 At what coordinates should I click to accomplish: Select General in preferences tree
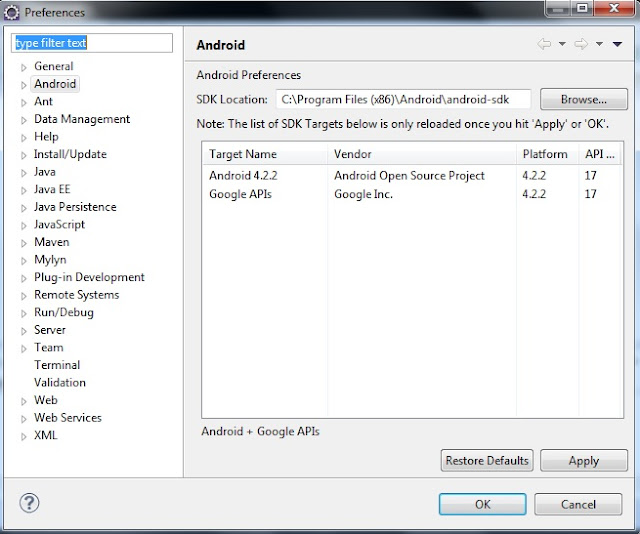pos(53,66)
